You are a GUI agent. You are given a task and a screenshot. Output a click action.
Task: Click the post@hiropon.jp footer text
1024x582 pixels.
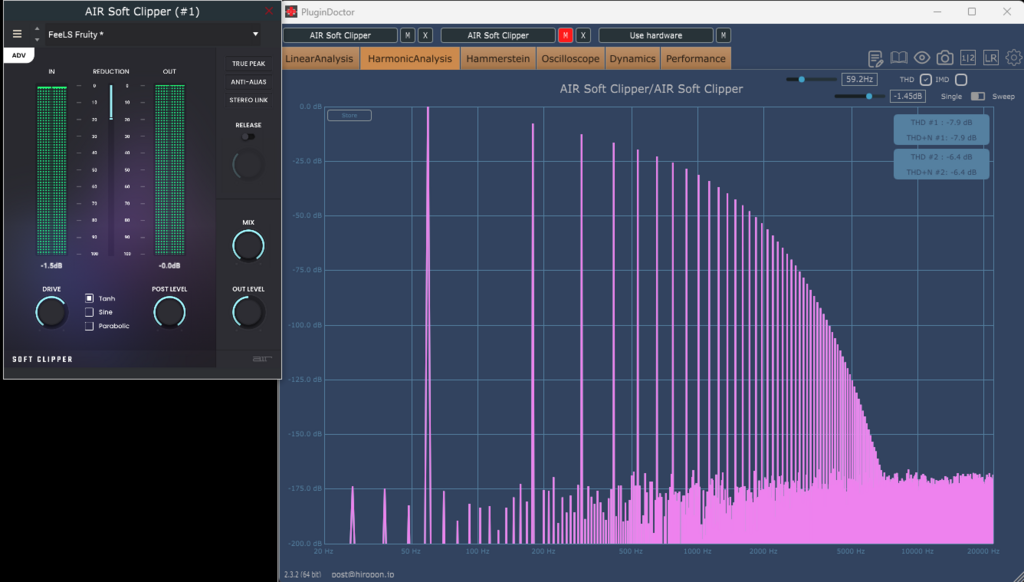click(x=362, y=574)
